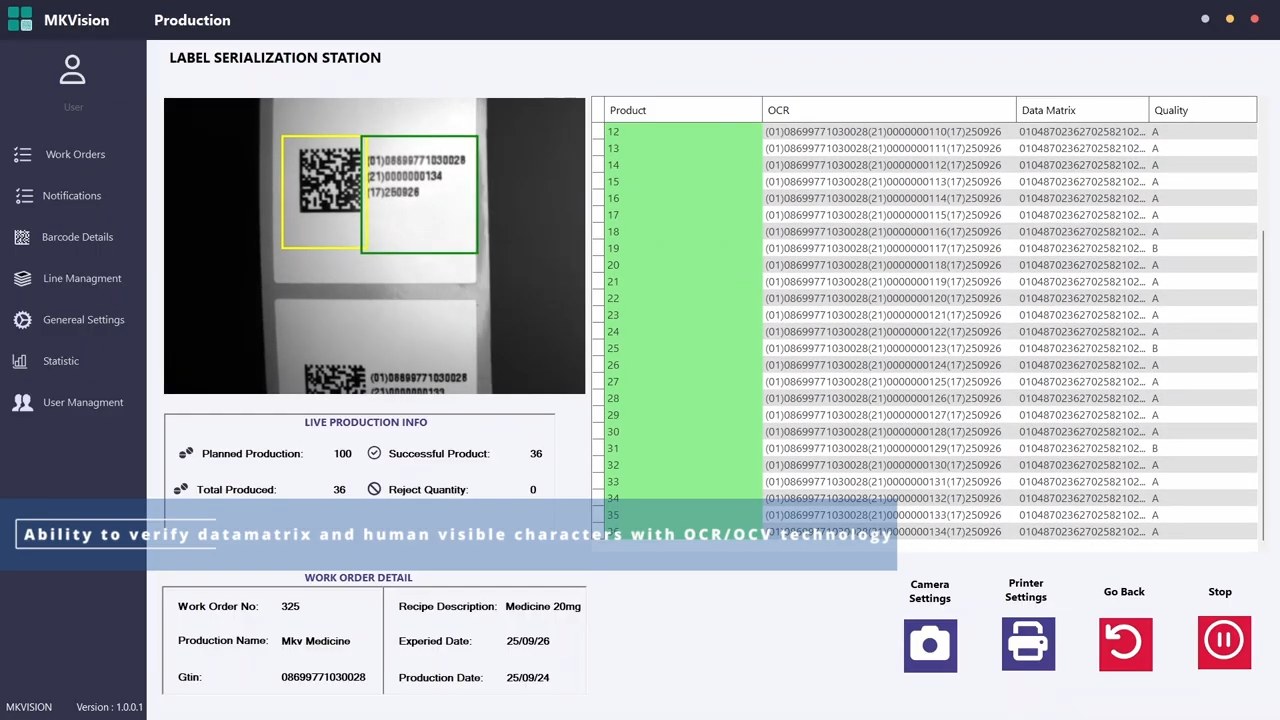
Task: Click the Successful Product checkmark icon
Action: coord(374,453)
